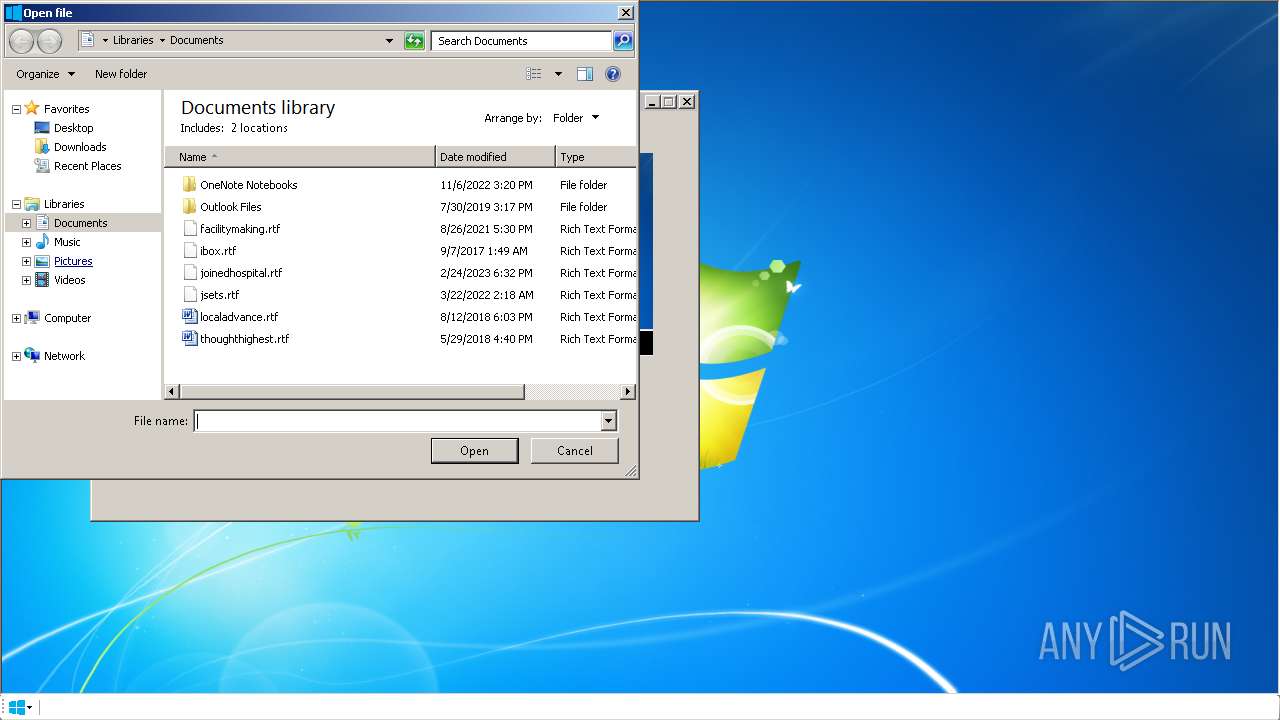
Task: Click the 2 locations link
Action: [x=259, y=128]
